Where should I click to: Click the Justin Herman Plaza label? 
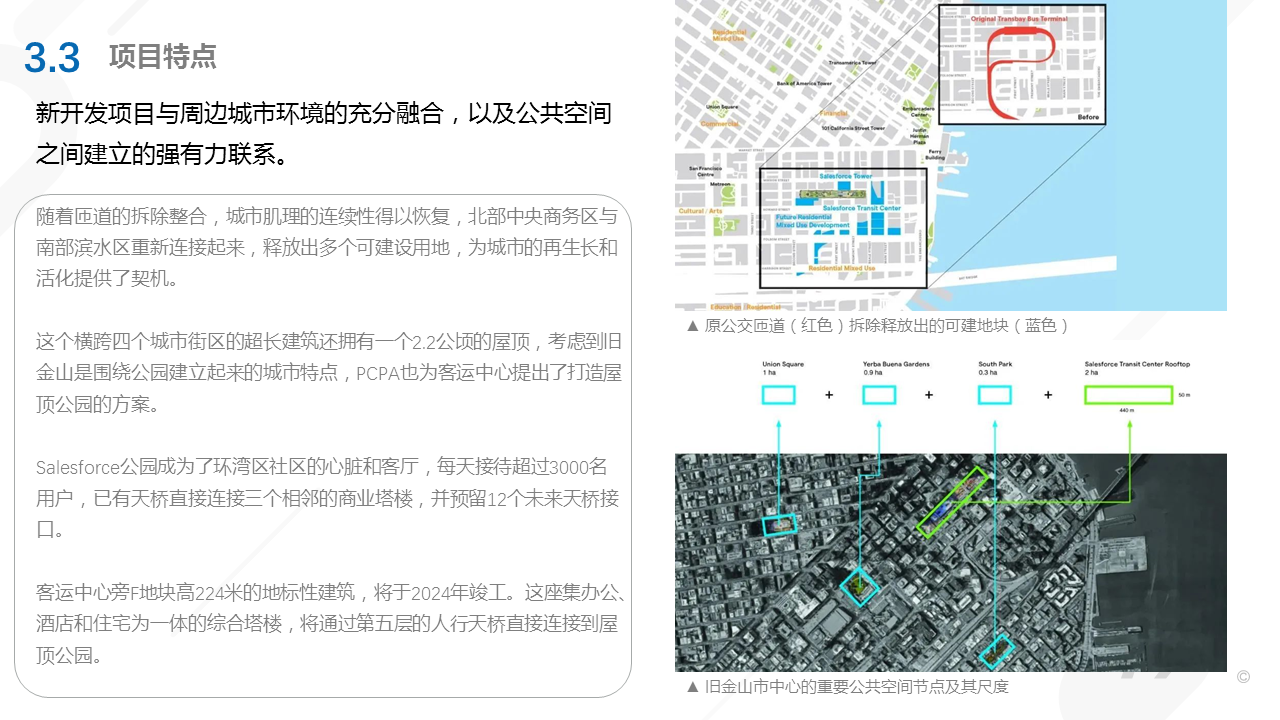click(919, 136)
